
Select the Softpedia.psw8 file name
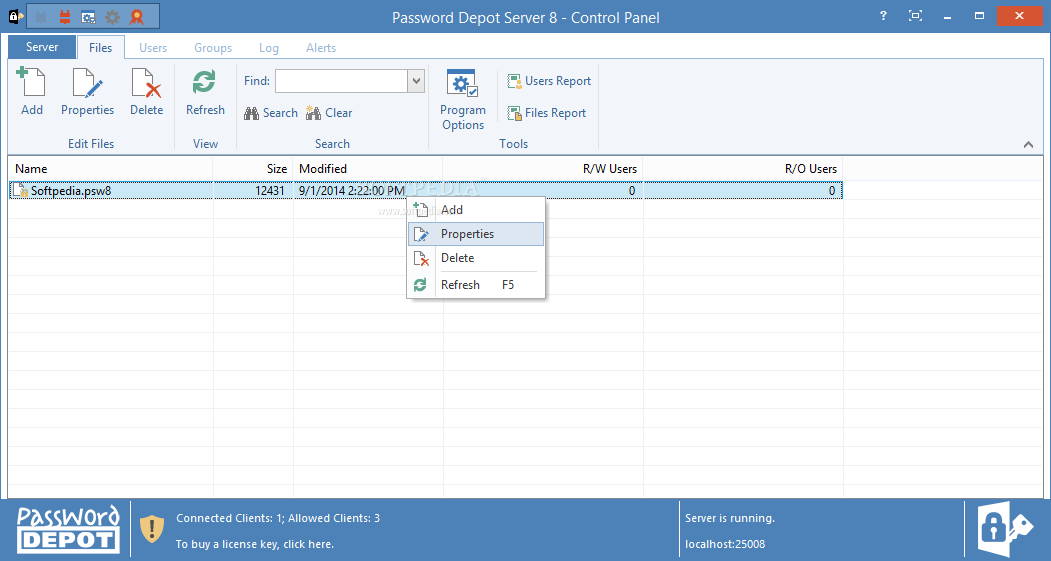pyautogui.click(x=71, y=191)
